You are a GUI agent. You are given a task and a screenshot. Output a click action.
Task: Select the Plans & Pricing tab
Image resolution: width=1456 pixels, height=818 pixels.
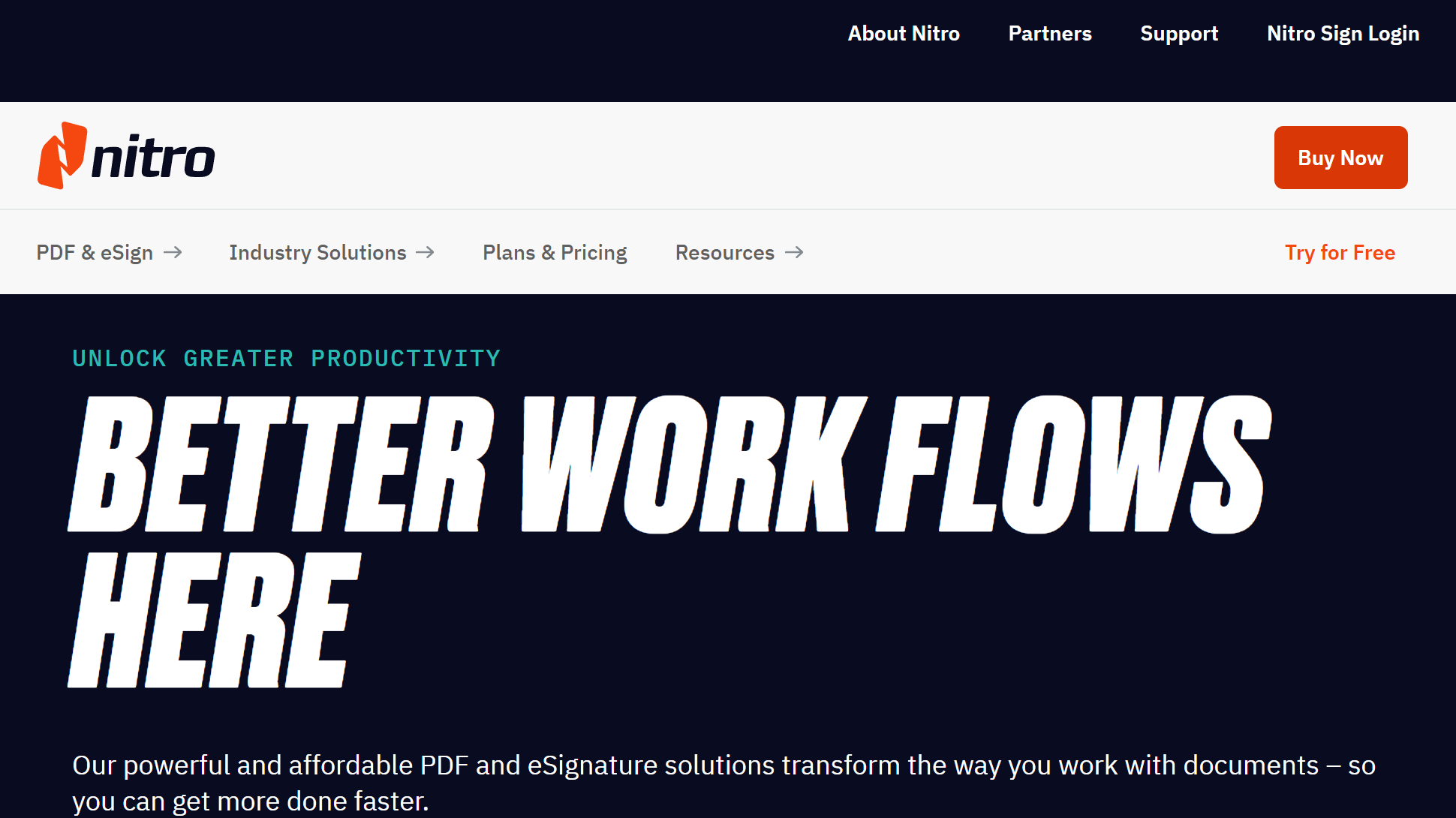click(x=555, y=252)
